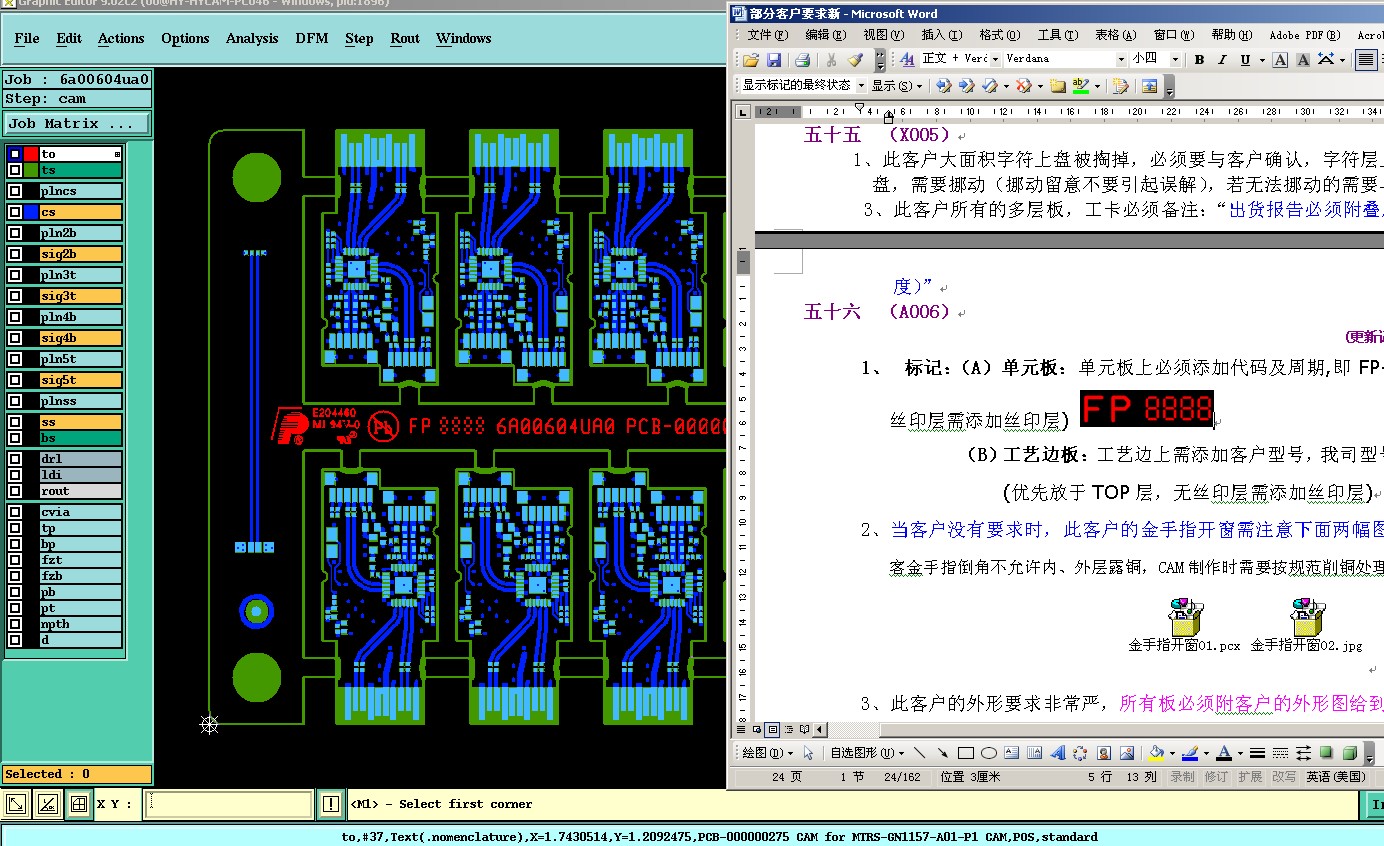Viewport: 1384px width, 846px height.
Task: Open the fill color dropdown arrow
Action: click(x=1171, y=753)
